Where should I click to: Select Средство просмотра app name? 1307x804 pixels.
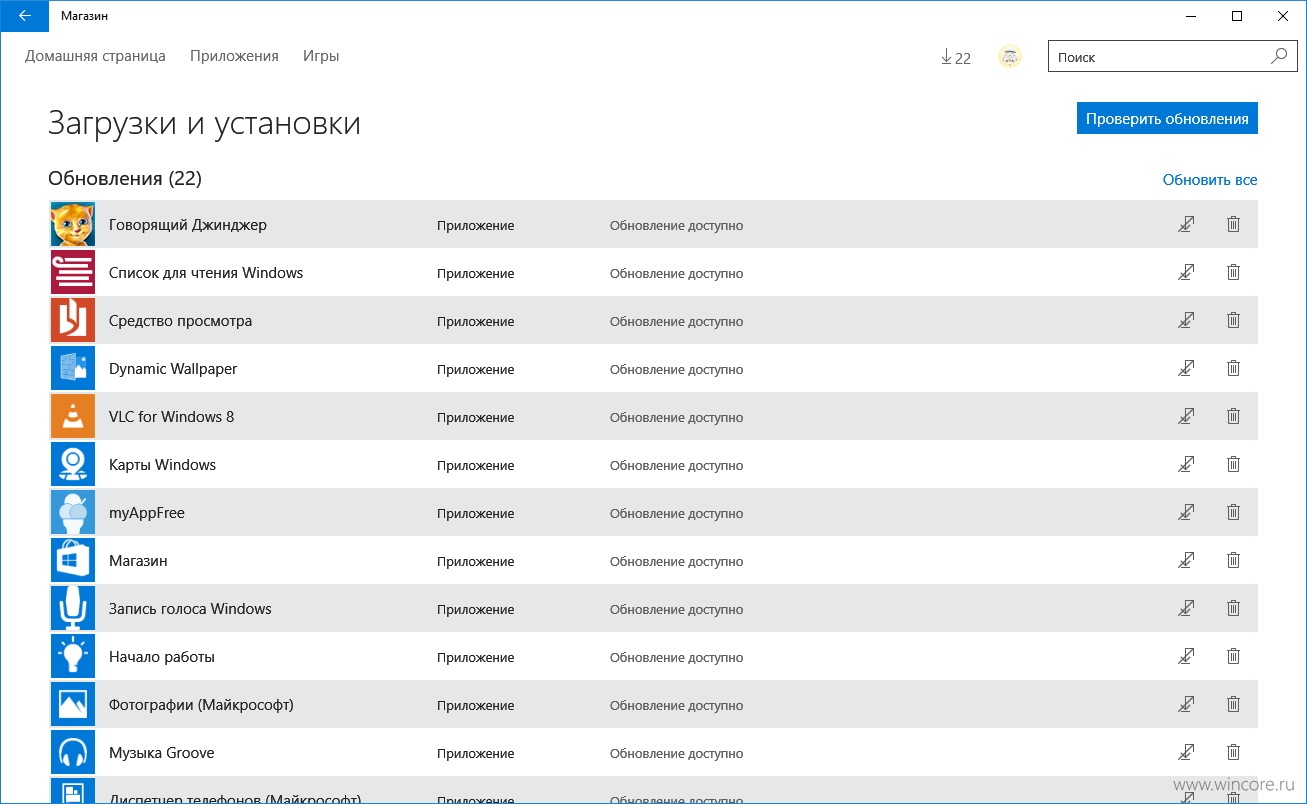(x=180, y=321)
